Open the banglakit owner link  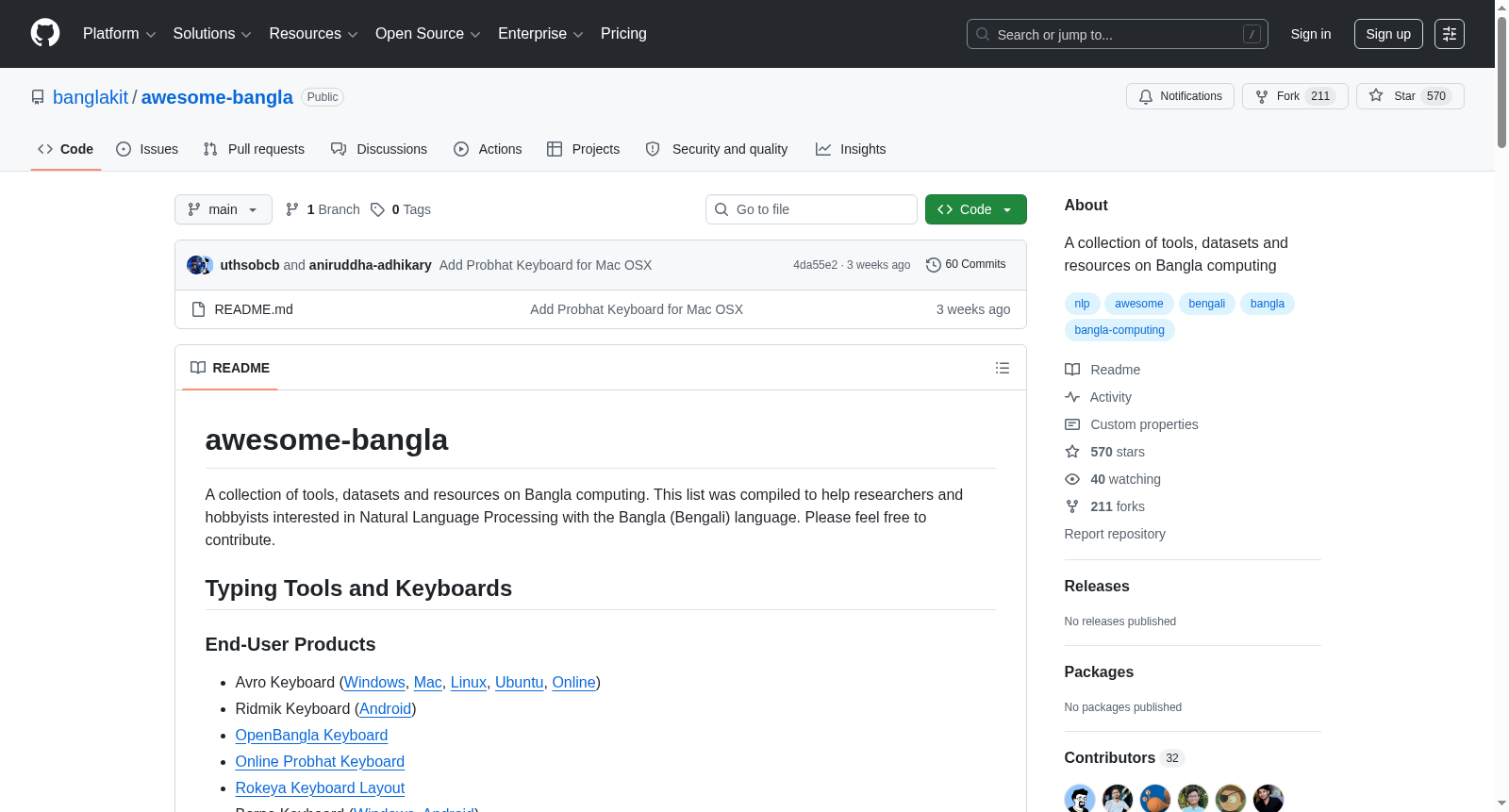91,97
